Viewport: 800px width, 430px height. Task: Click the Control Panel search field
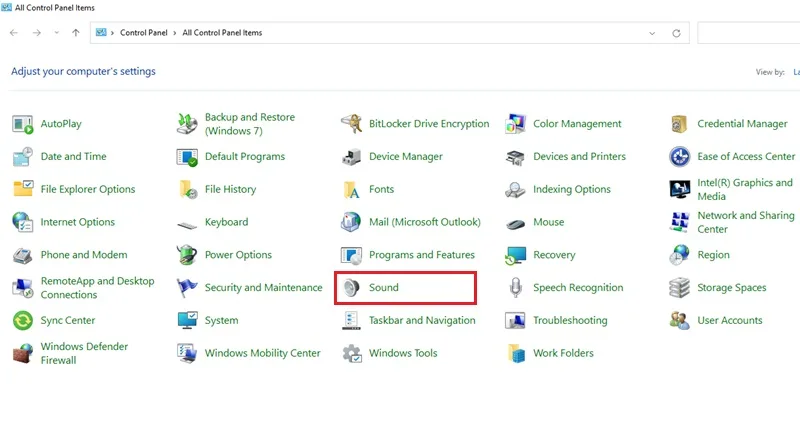748,33
